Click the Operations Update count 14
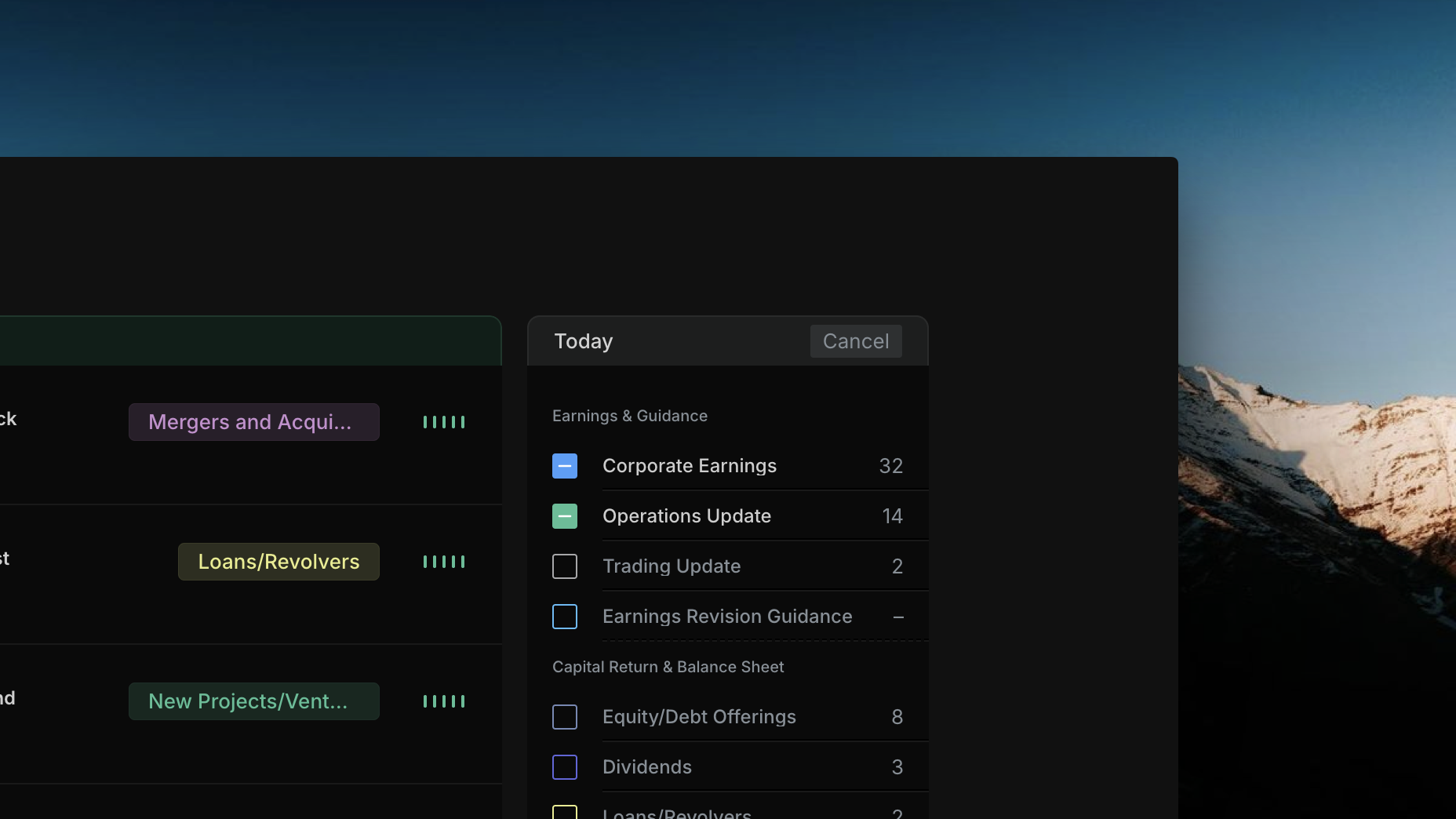Image resolution: width=1456 pixels, height=819 pixels. click(893, 516)
